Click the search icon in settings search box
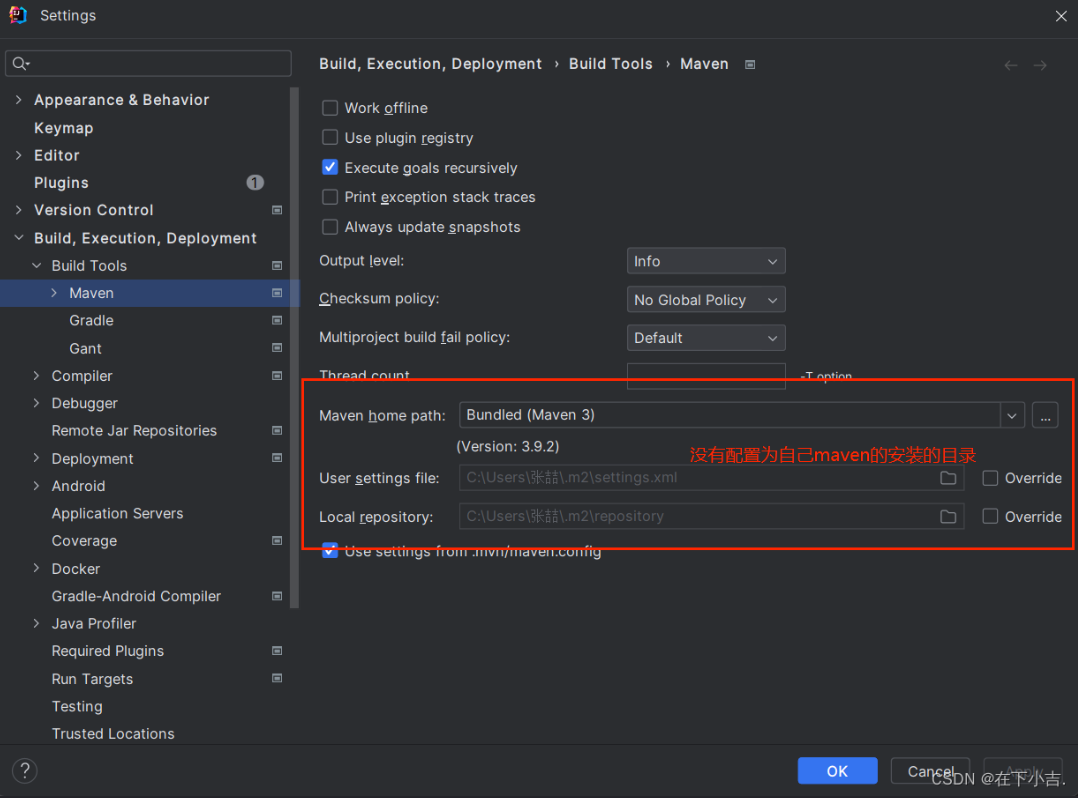The width and height of the screenshot is (1078, 798). point(21,63)
